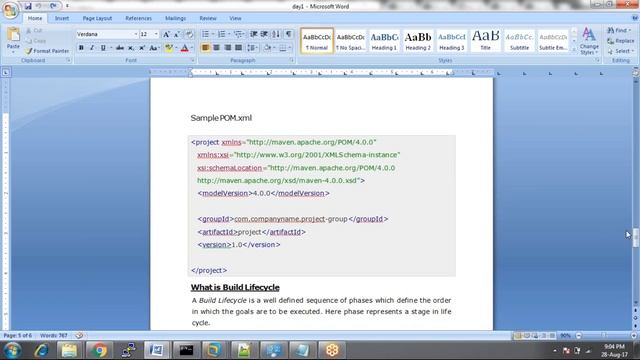This screenshot has width=640, height=360.
Task: Open the Paragraph dialog launcher
Action: [292, 60]
